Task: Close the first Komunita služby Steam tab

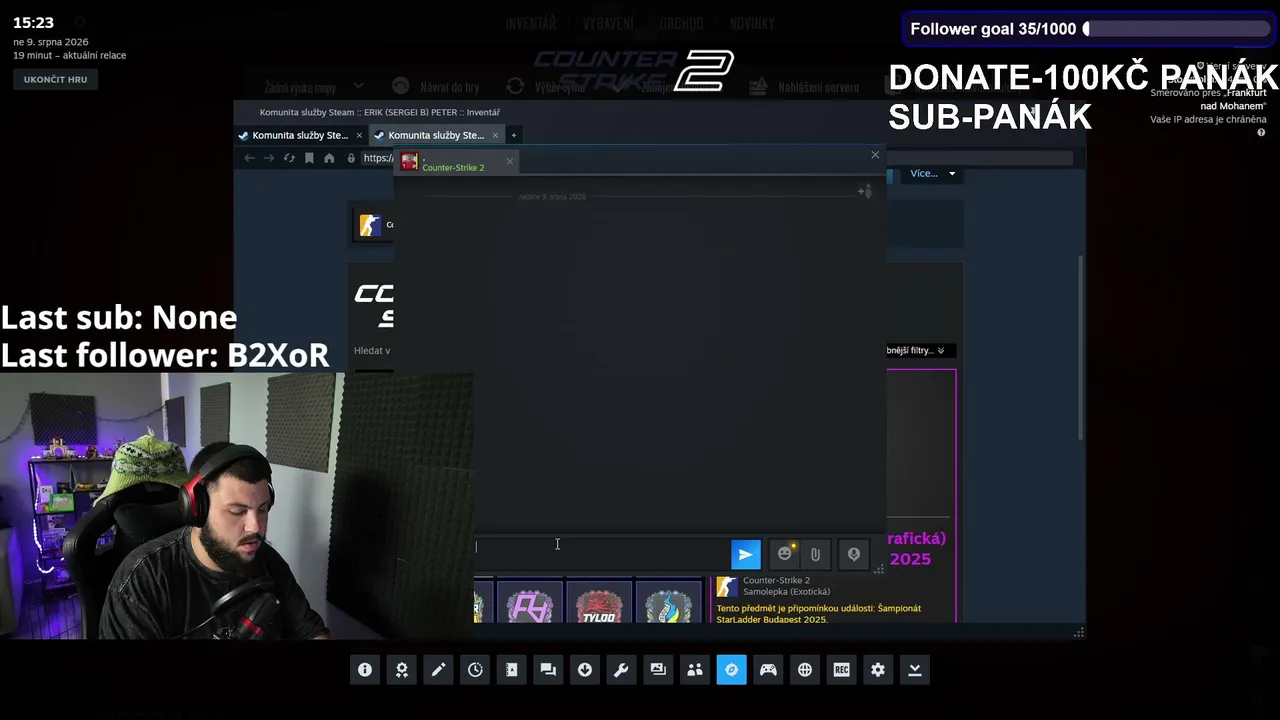Action: pos(359,135)
